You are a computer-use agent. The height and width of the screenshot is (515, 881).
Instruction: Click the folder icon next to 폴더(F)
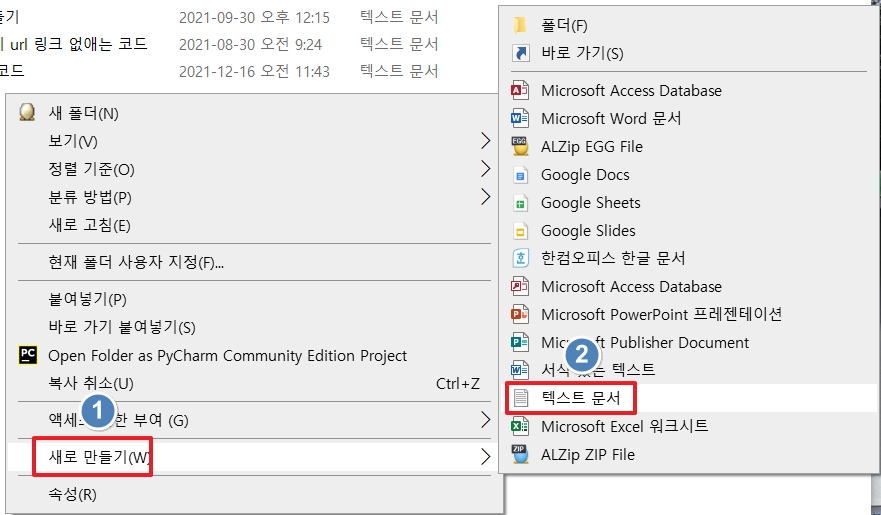[520, 25]
